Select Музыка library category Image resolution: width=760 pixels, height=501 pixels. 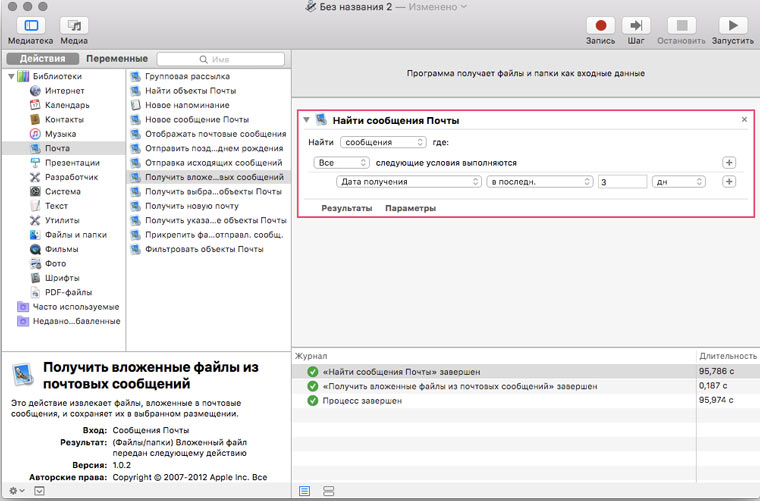tap(60, 134)
